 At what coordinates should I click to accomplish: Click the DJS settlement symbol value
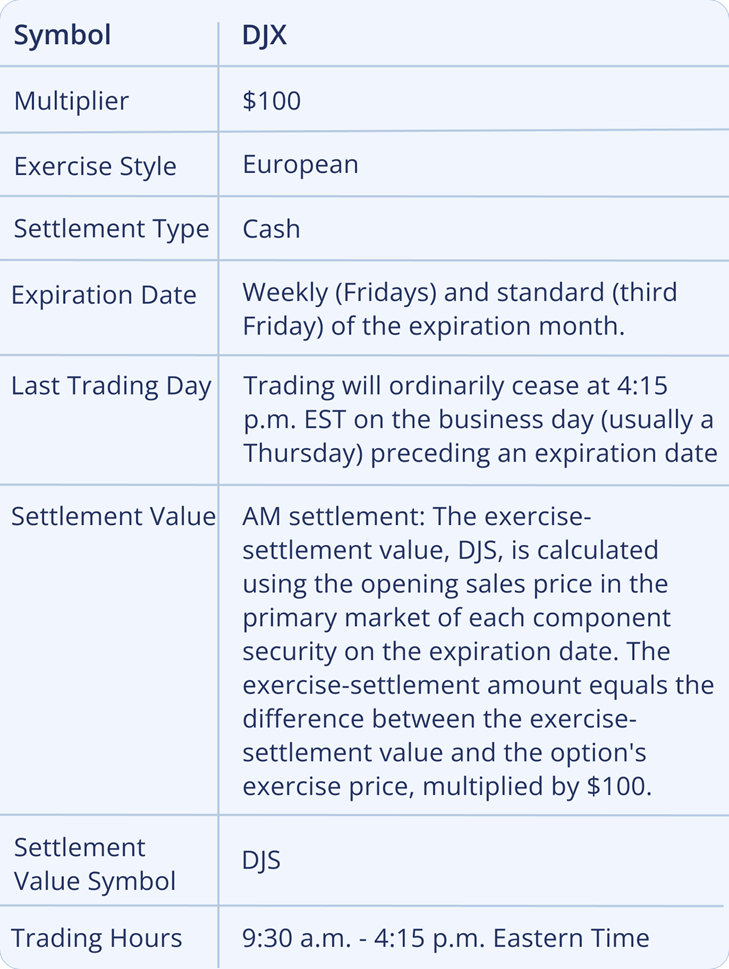point(261,861)
